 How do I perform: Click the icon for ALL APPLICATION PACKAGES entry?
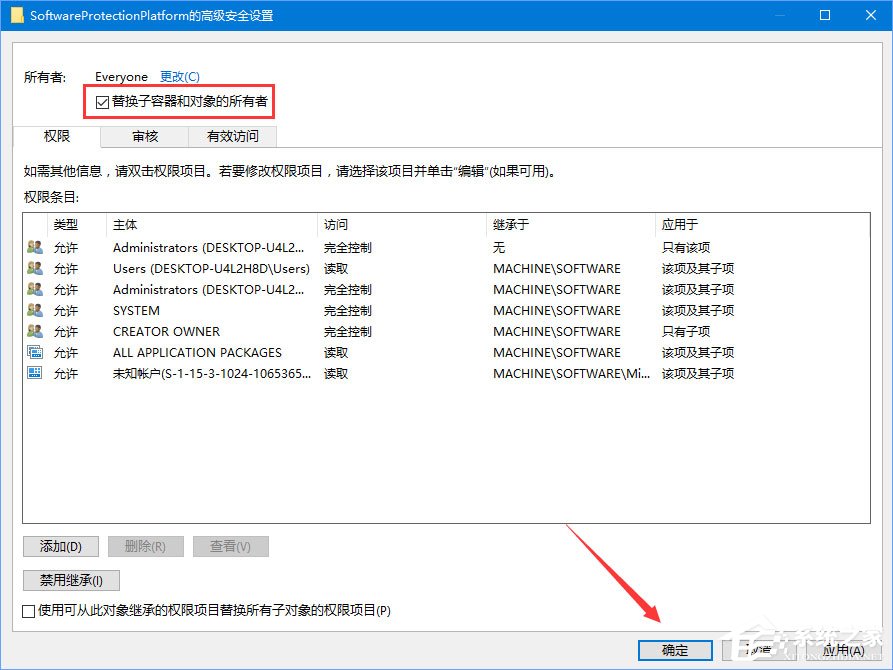33,352
